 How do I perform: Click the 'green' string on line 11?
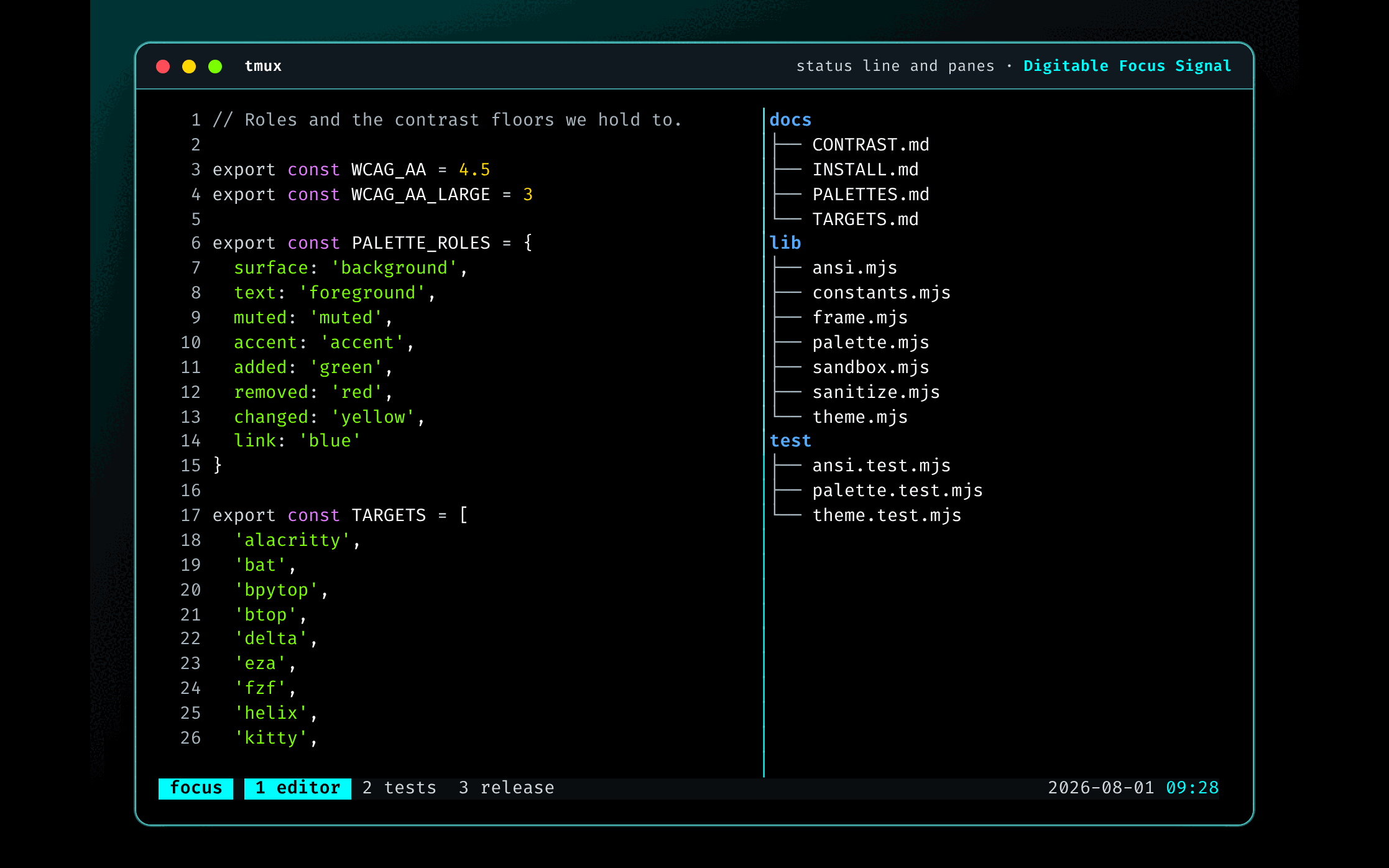pos(346,367)
